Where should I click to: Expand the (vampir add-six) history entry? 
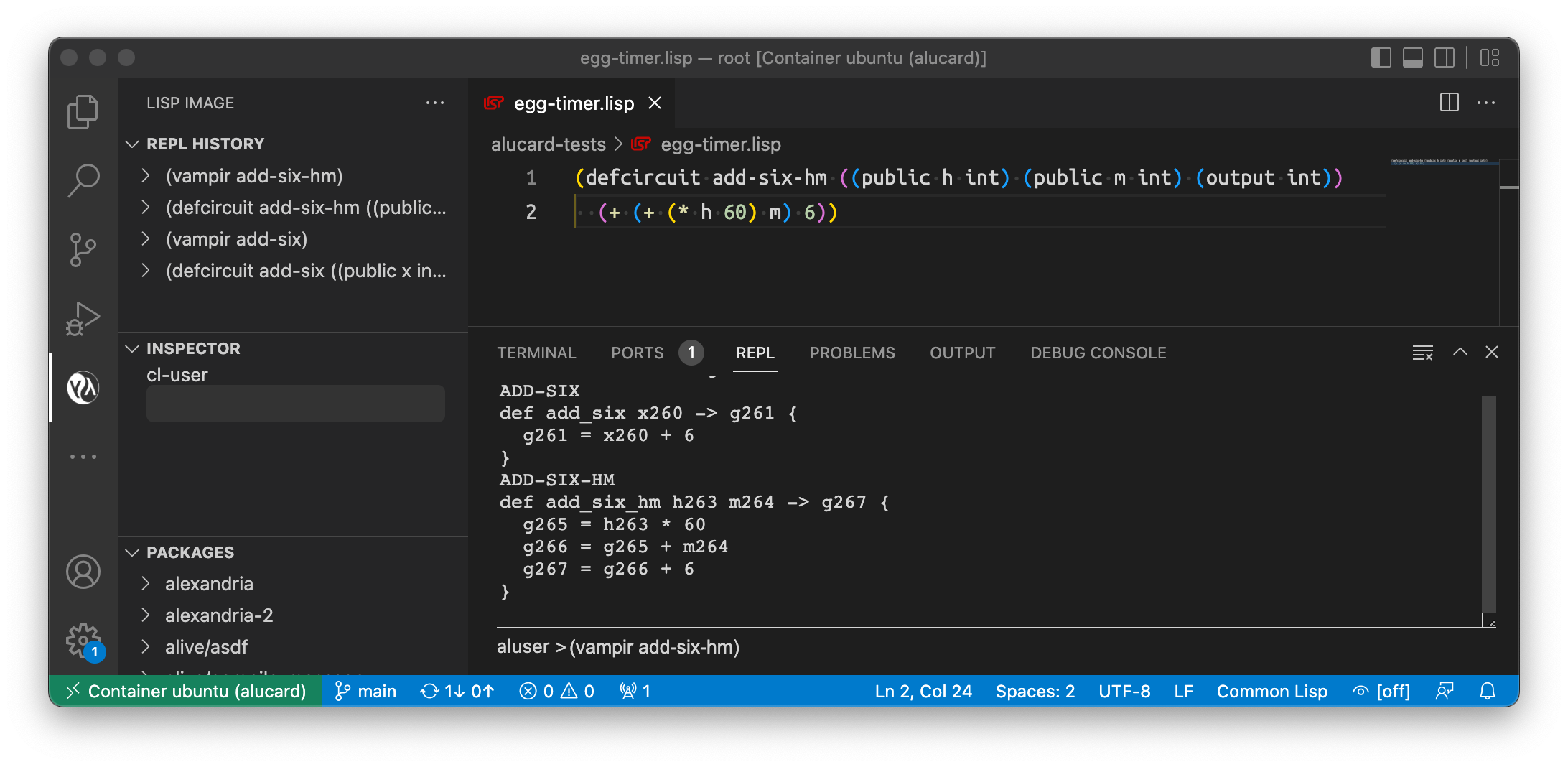click(x=146, y=239)
